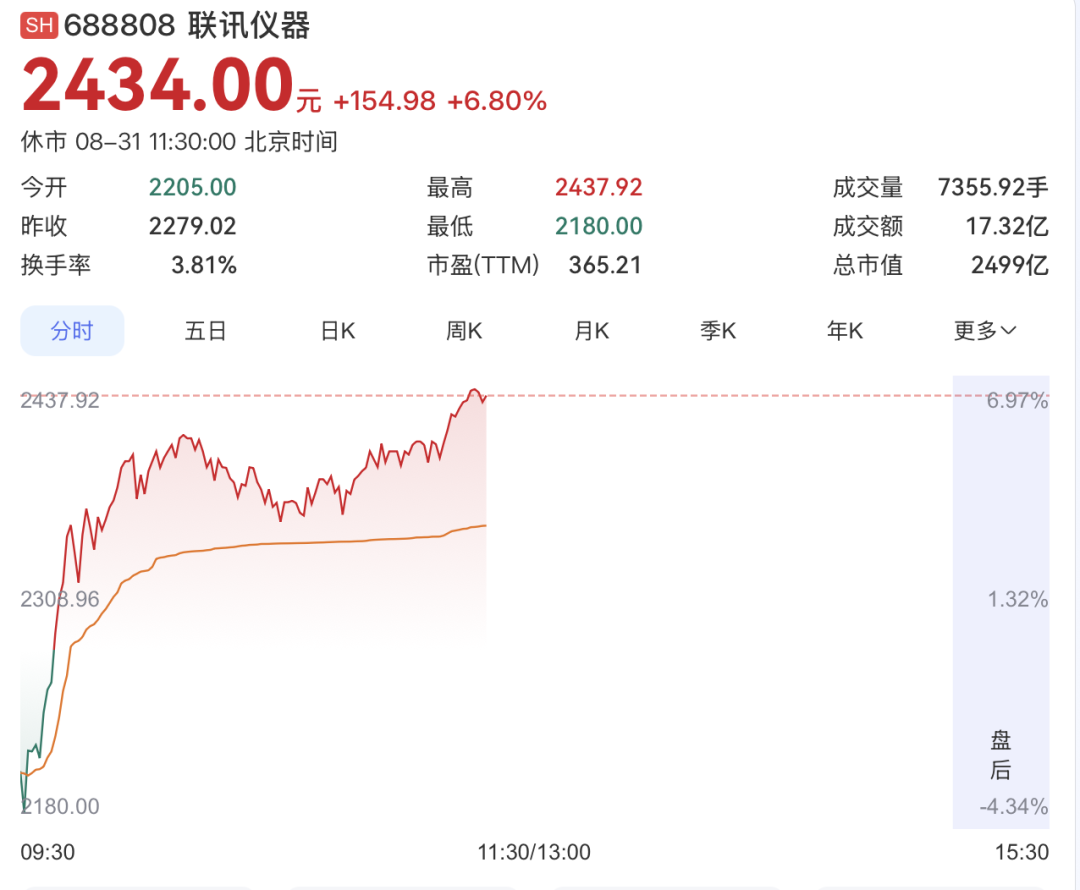Click the intraday peak on the red price line
This screenshot has height=890, width=1080.
474,391
